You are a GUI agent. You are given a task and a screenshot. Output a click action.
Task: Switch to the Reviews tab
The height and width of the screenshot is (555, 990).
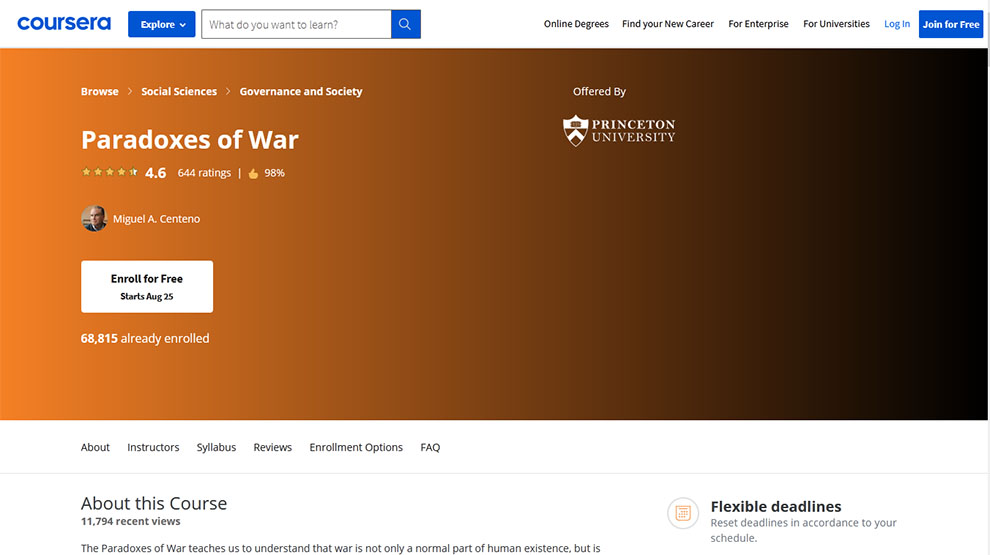click(x=272, y=447)
